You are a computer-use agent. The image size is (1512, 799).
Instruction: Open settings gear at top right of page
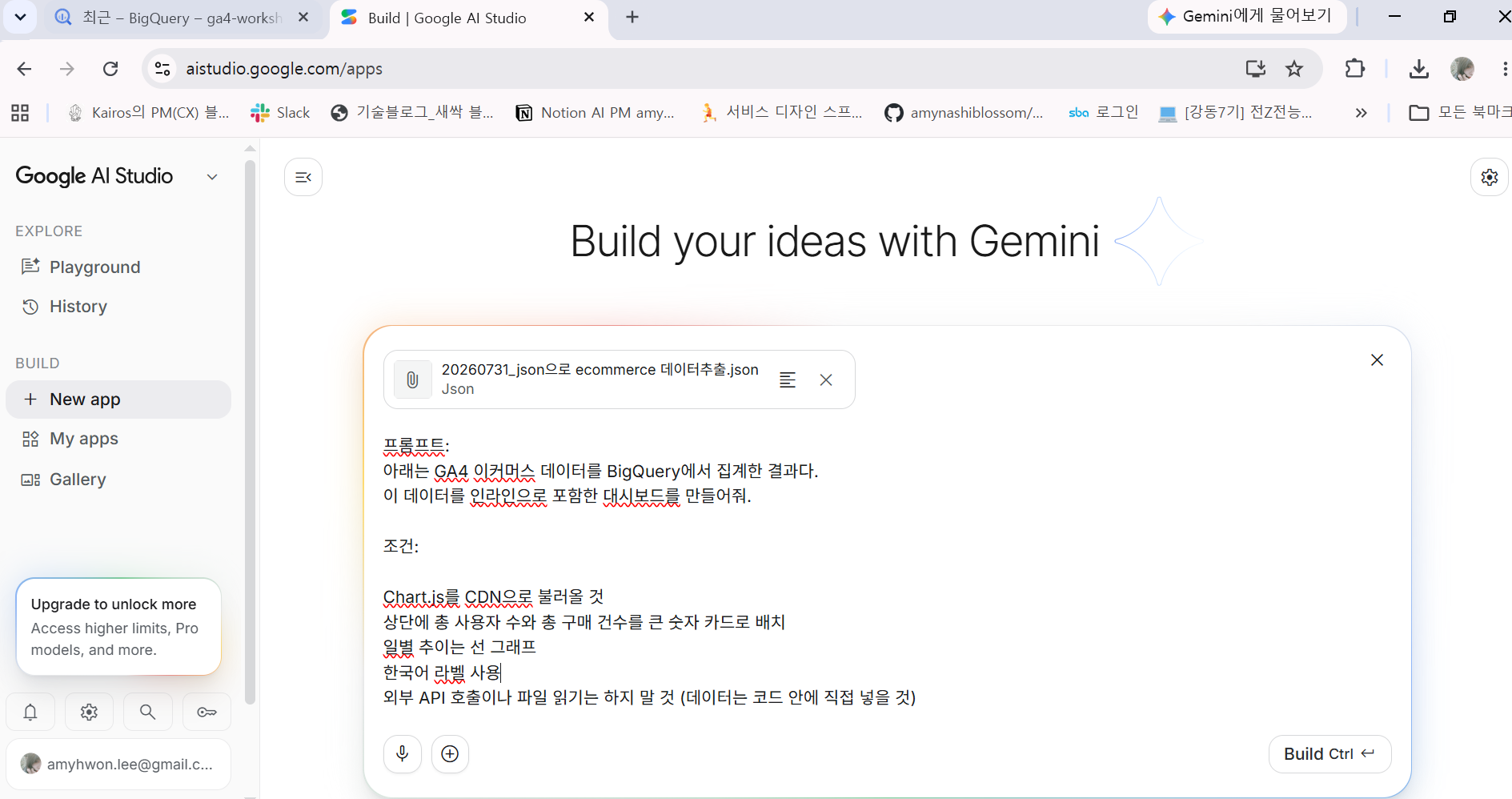click(1489, 177)
